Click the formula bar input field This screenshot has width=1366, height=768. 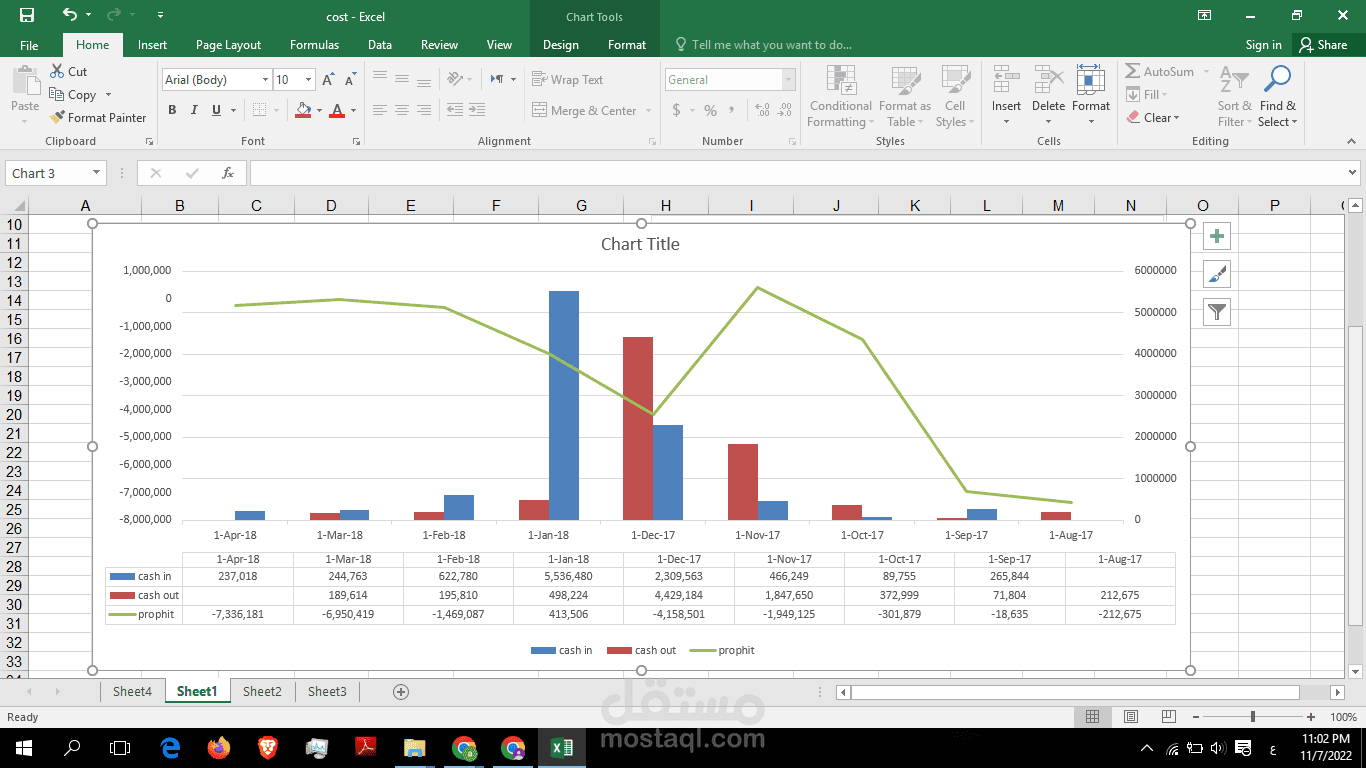[797, 173]
